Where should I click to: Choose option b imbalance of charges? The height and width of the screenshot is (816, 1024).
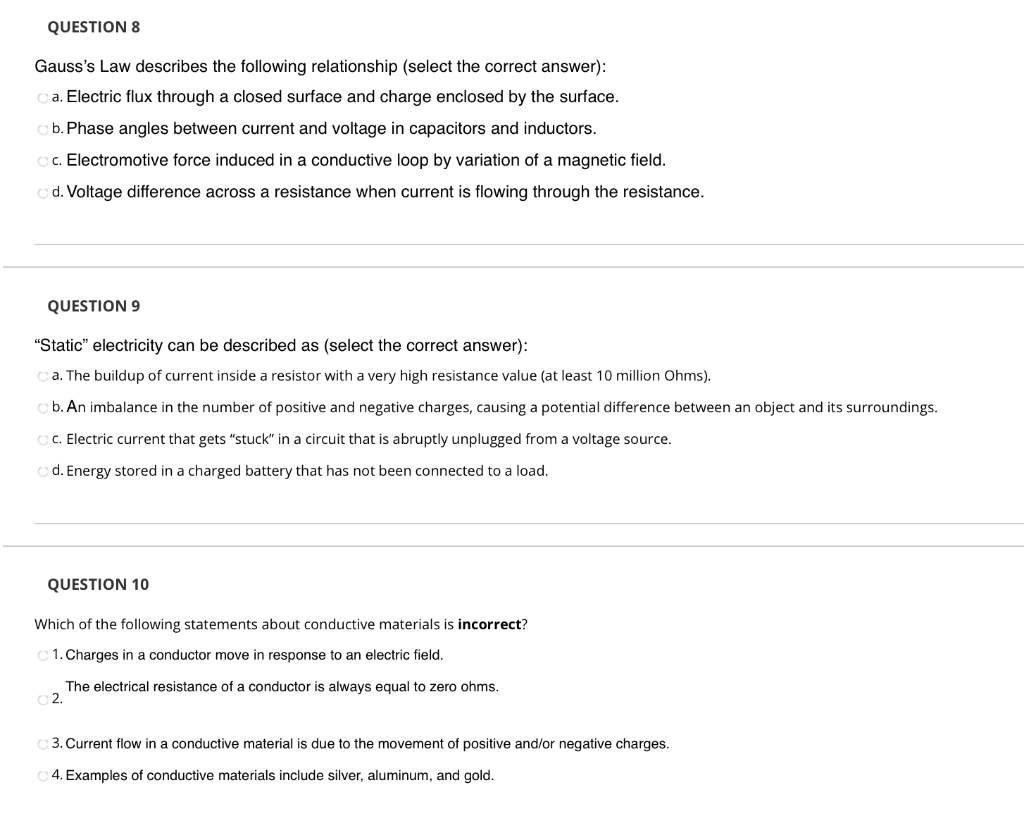pos(43,408)
